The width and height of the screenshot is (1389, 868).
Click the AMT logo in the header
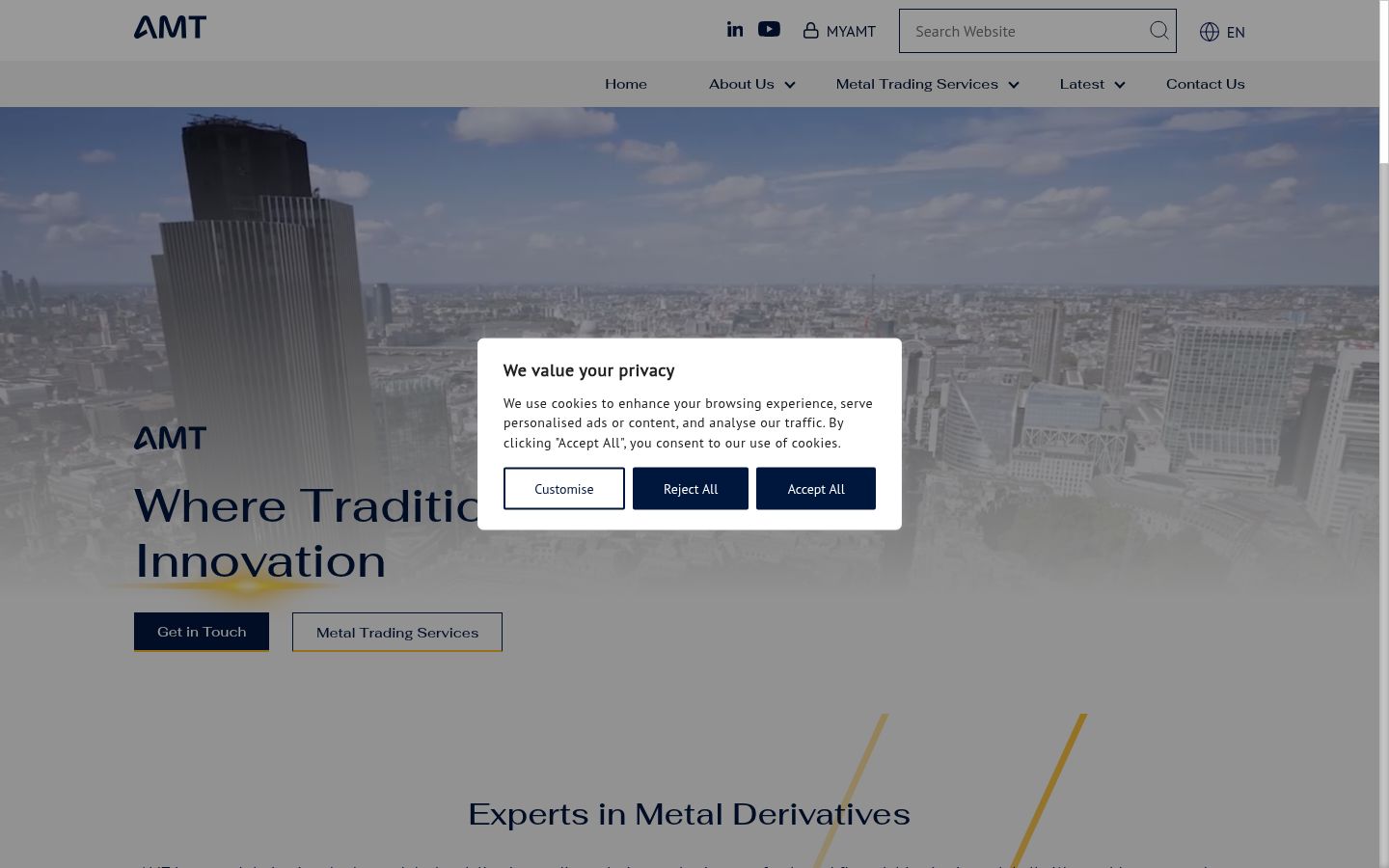[x=170, y=27]
